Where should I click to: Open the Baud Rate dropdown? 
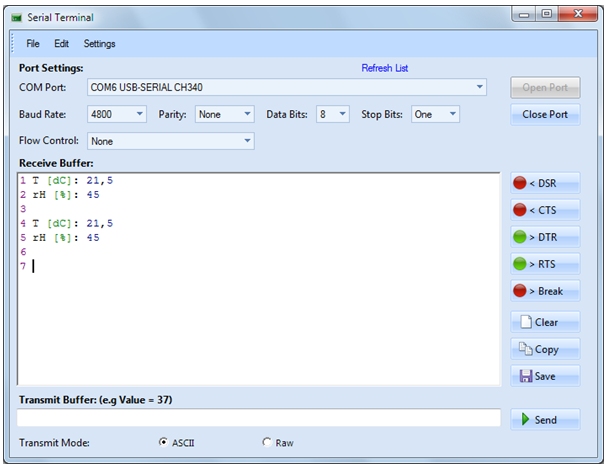(139, 114)
